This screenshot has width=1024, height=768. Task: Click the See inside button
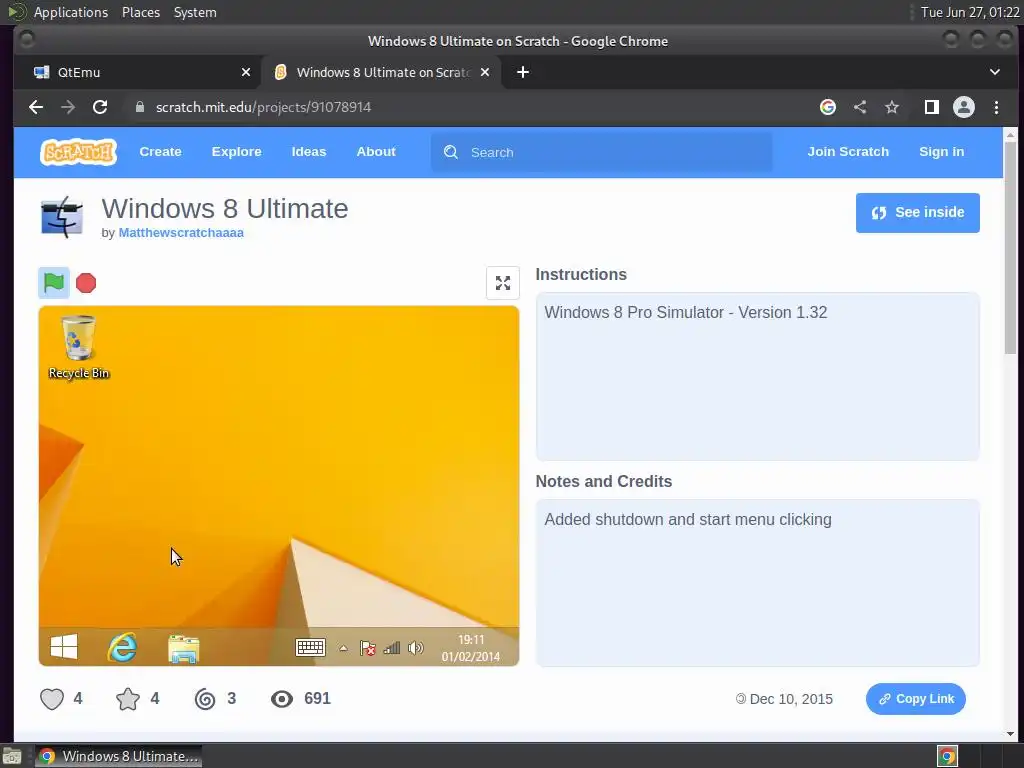(918, 213)
